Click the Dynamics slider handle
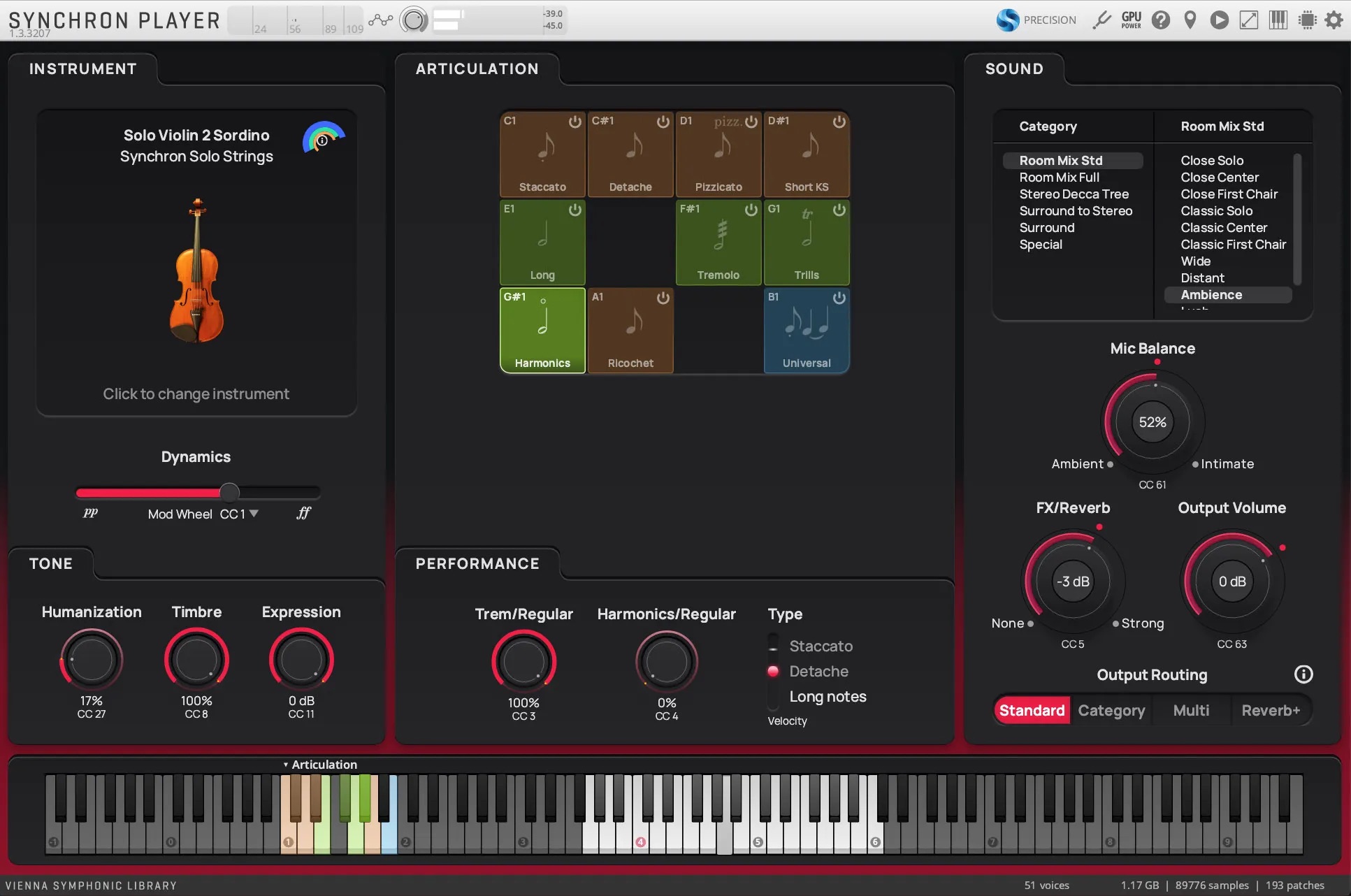 pyautogui.click(x=229, y=492)
